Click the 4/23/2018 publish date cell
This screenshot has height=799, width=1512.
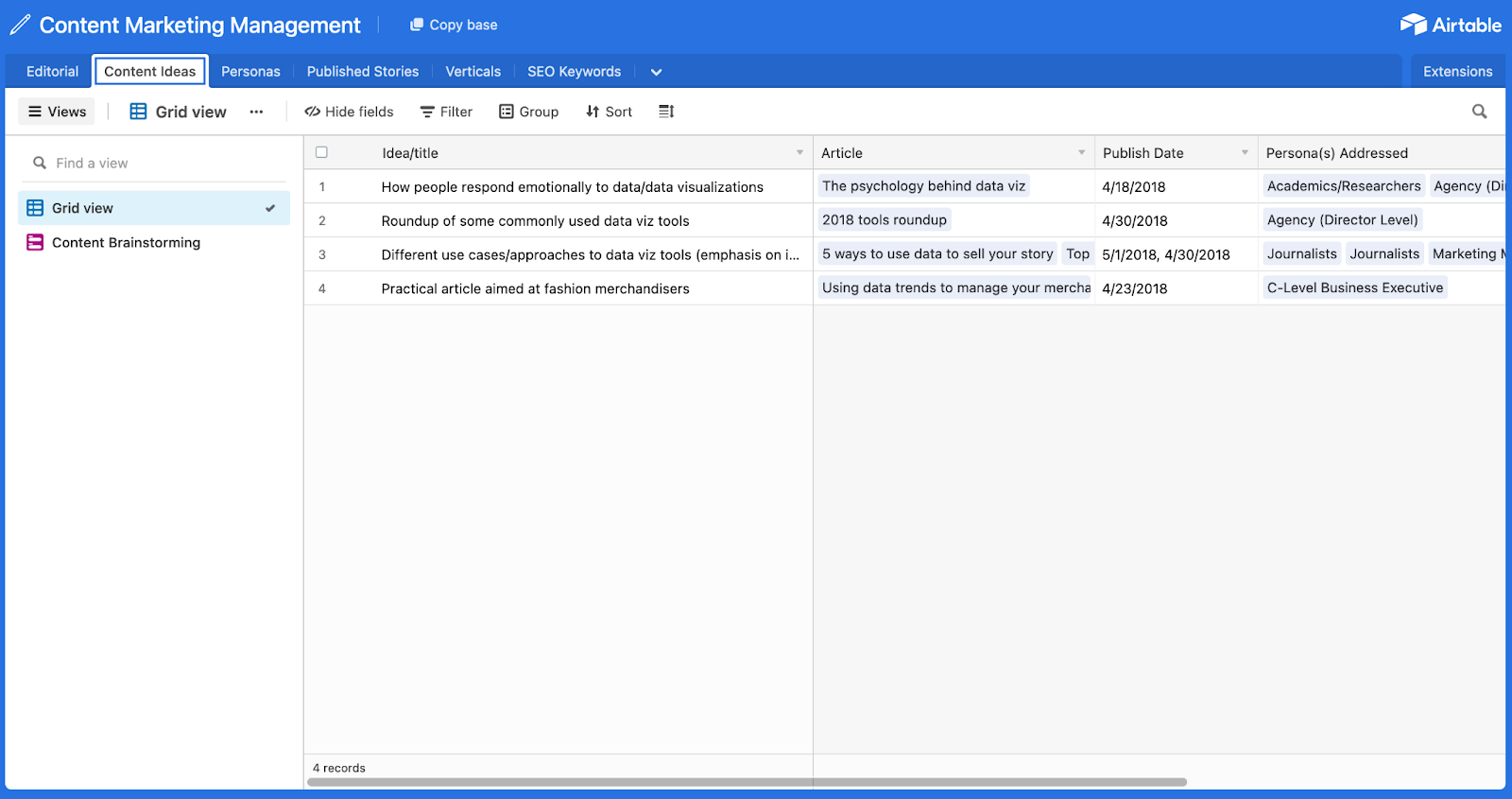(1177, 288)
